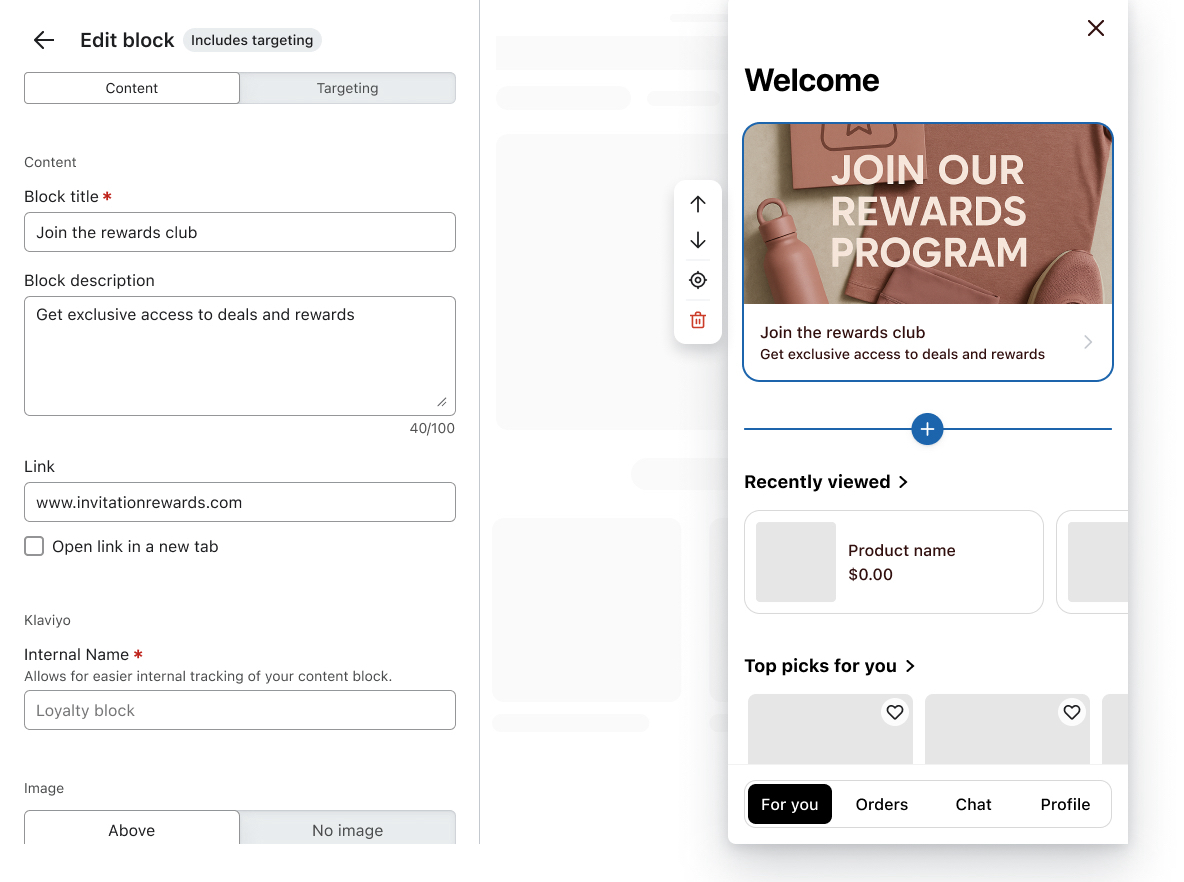Select the Above image position option

[x=132, y=830]
